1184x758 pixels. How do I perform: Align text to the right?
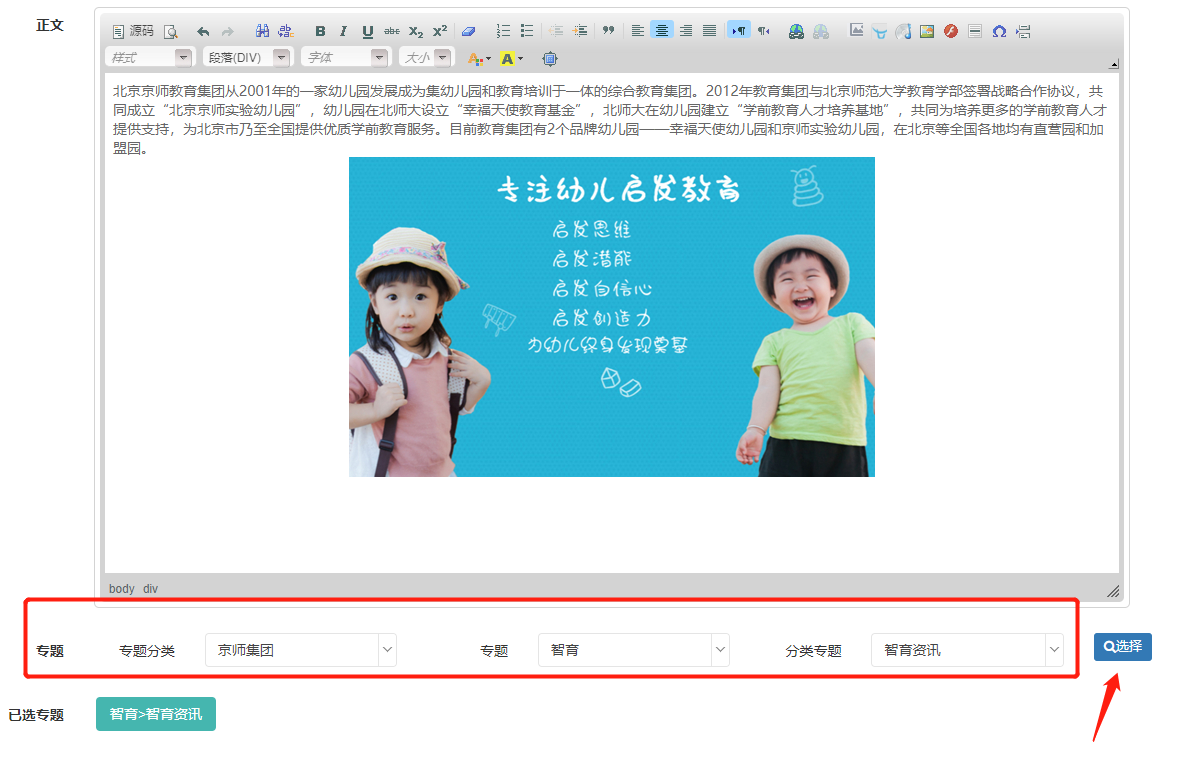686,31
